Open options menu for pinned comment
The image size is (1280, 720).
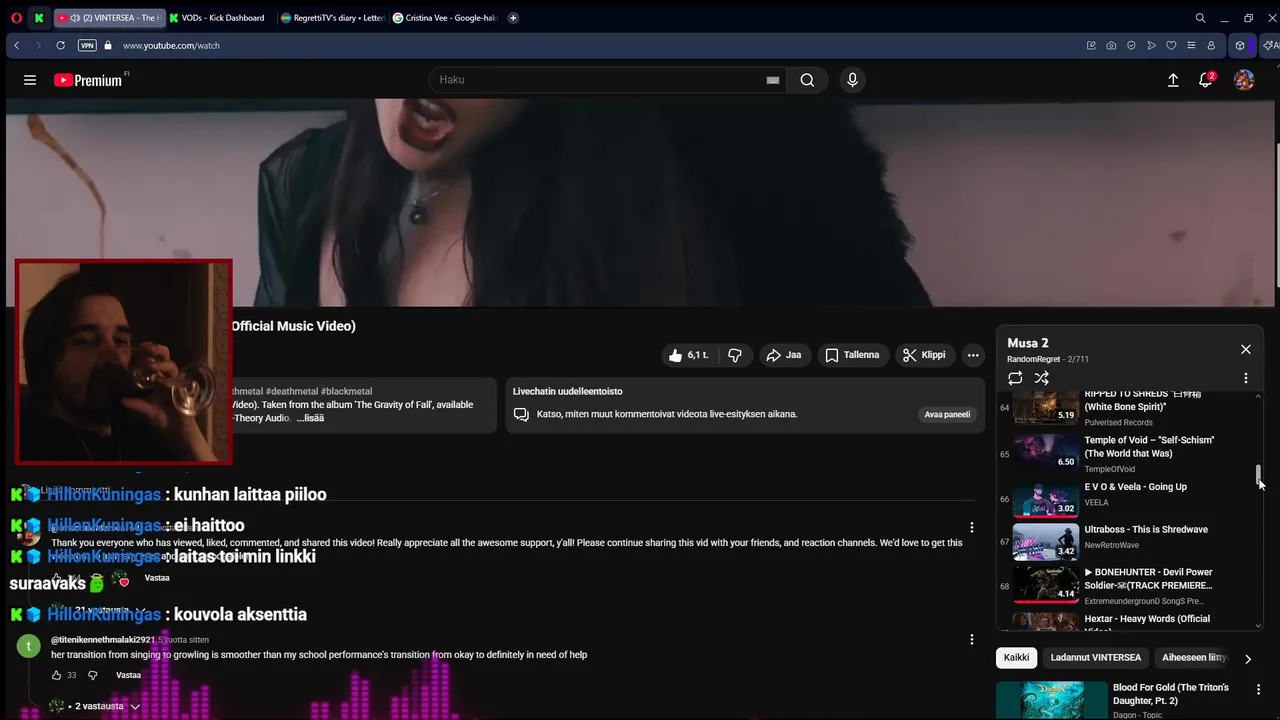[971, 528]
